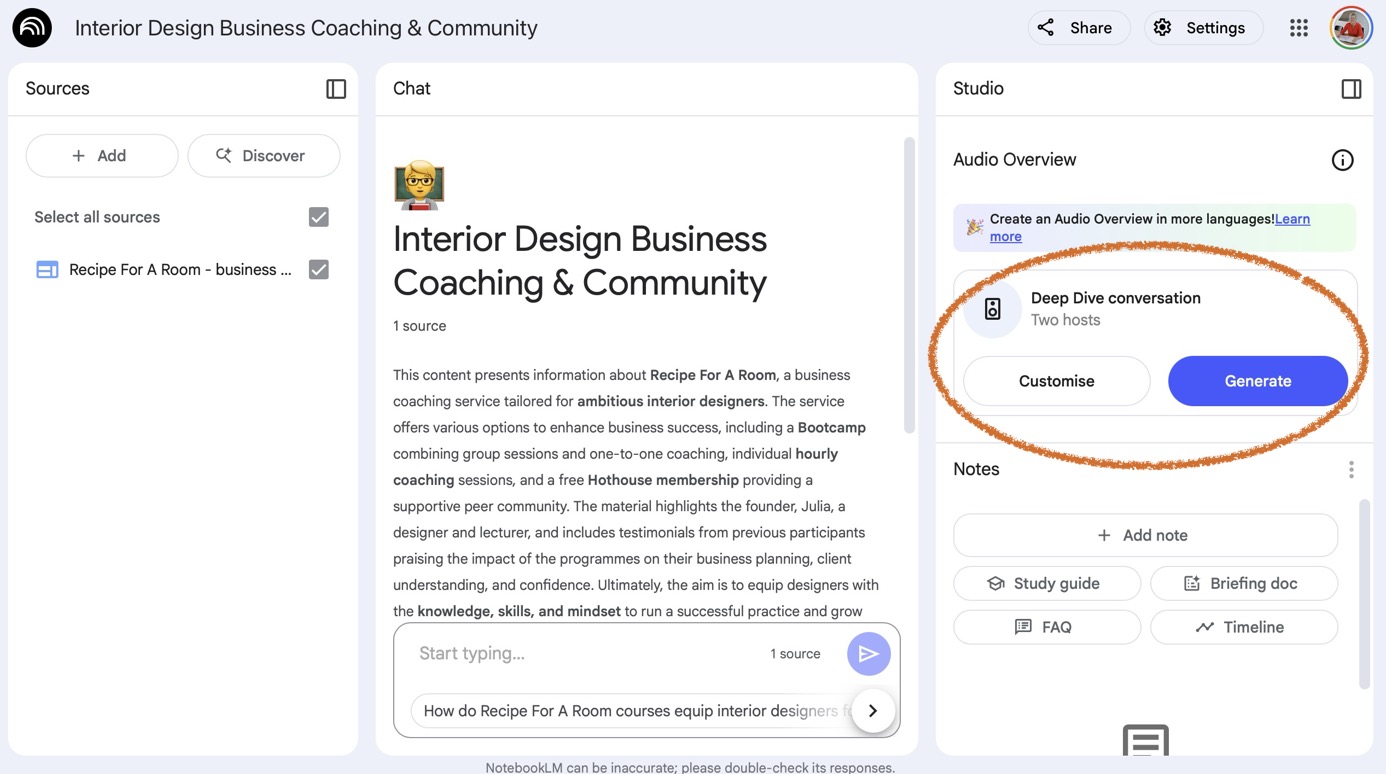The width and height of the screenshot is (1386, 774).
Task: Follow the Learn more link
Action: tap(1292, 219)
